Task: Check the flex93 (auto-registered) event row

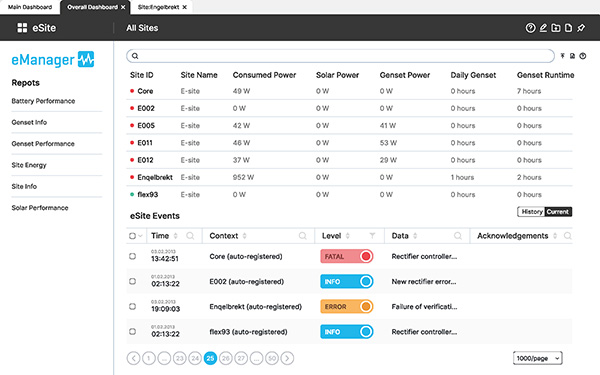Action: click(132, 331)
